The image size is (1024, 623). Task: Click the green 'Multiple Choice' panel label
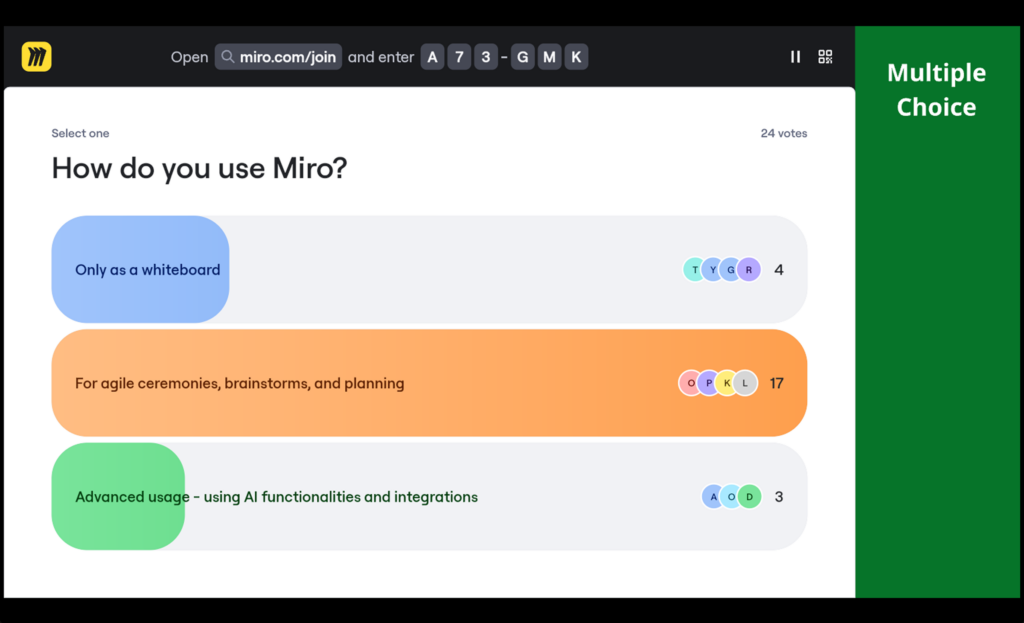coord(936,90)
